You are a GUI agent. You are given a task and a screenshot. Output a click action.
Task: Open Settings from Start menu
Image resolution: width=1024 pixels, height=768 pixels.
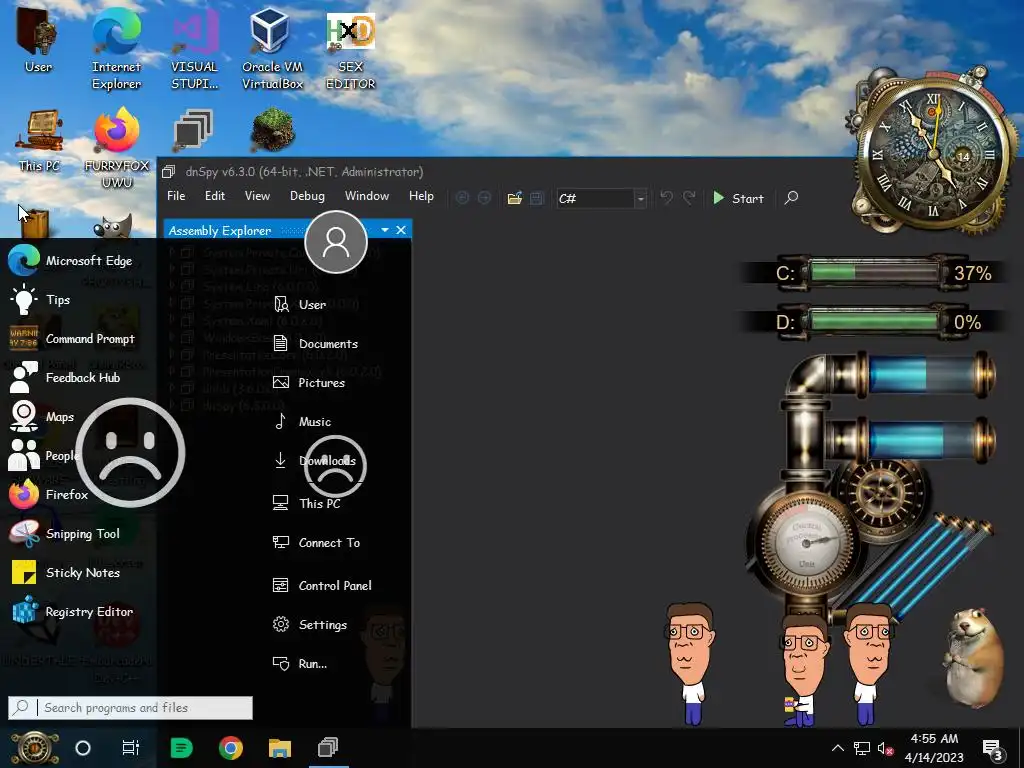point(310,625)
